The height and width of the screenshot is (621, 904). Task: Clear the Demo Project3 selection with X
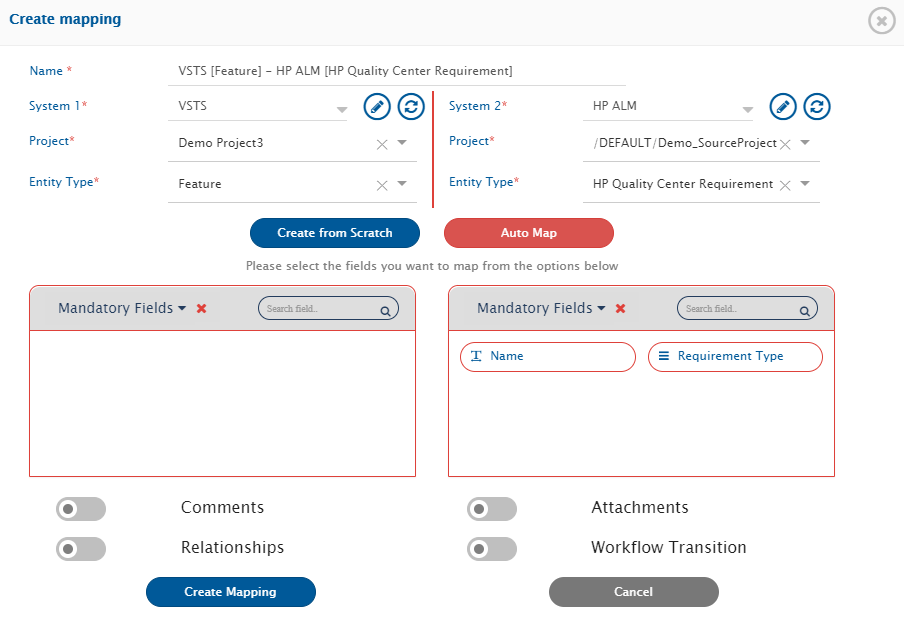click(x=381, y=144)
